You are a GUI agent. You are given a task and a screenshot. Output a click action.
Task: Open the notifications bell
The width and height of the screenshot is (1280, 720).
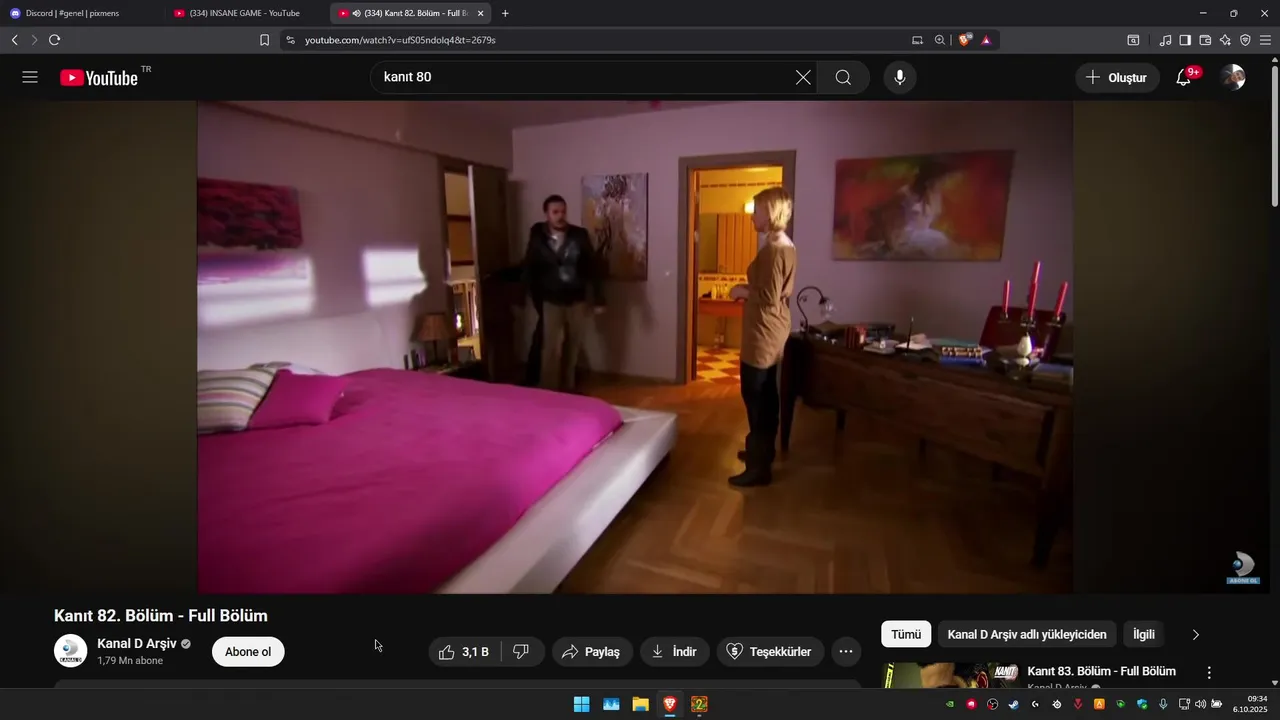pos(1183,77)
